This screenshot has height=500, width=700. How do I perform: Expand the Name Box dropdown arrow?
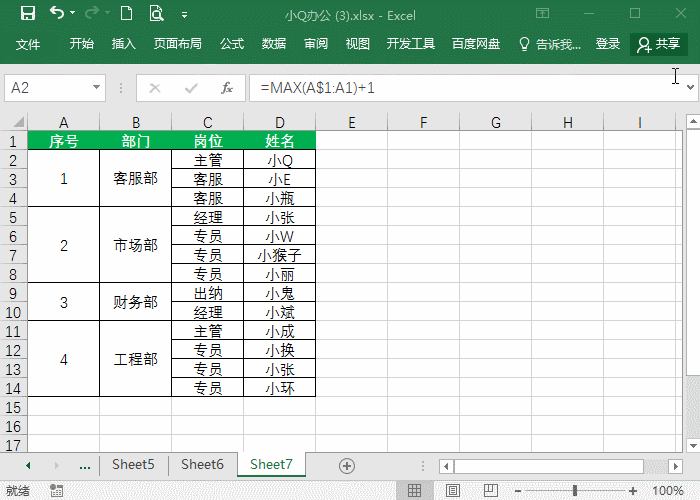tap(96, 88)
